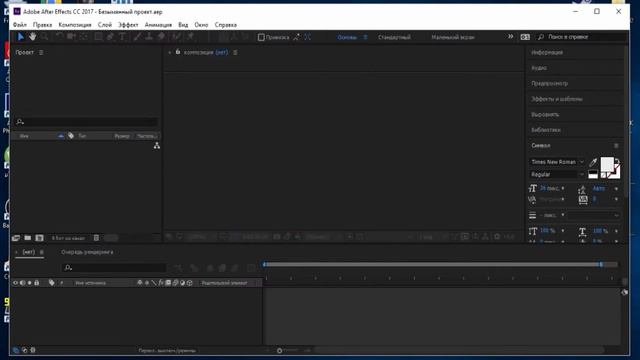Open the leading Авто dropdown arrow
This screenshot has height=360, width=640.
point(616,189)
